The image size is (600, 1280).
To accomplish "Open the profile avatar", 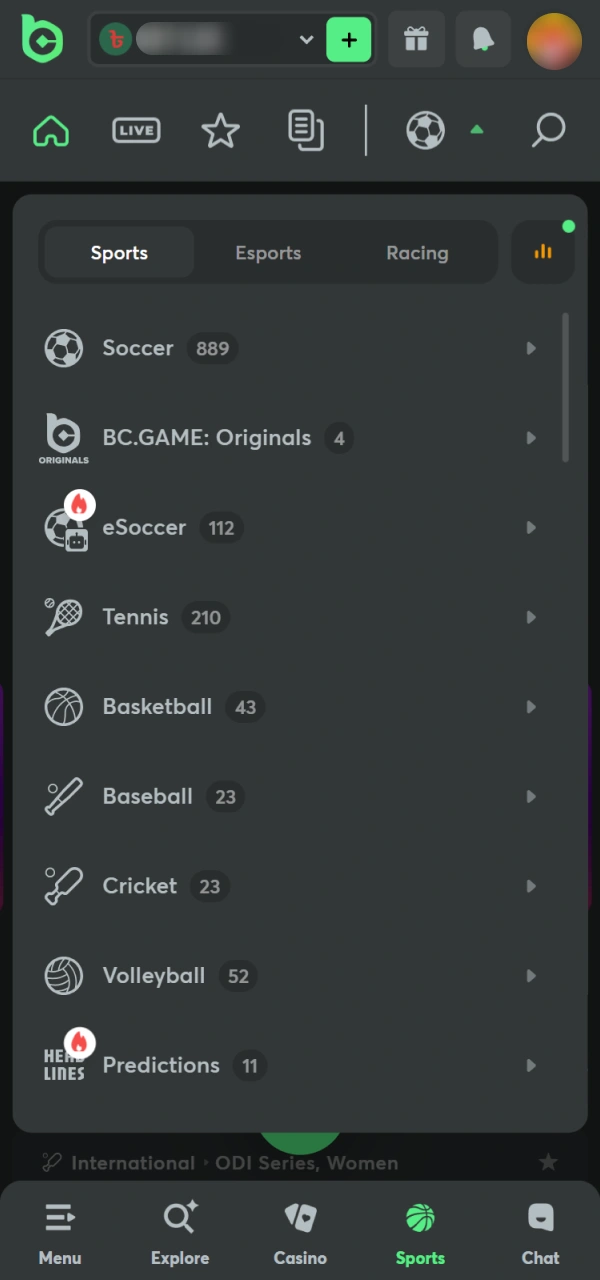I will point(554,40).
